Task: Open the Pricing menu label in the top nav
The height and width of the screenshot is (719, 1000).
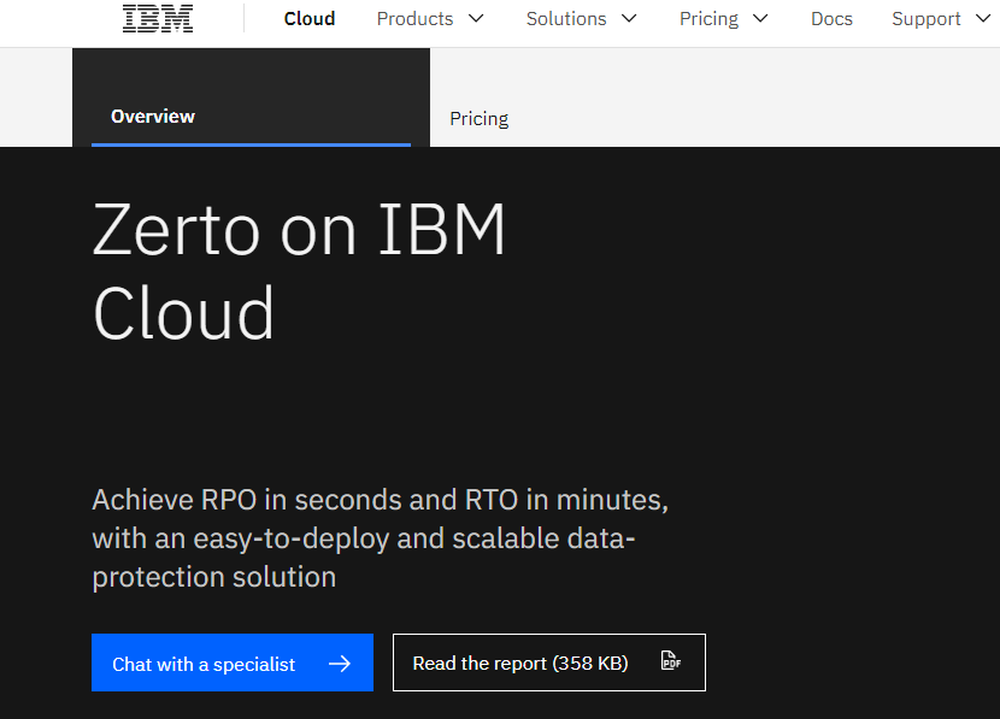Action: point(709,19)
